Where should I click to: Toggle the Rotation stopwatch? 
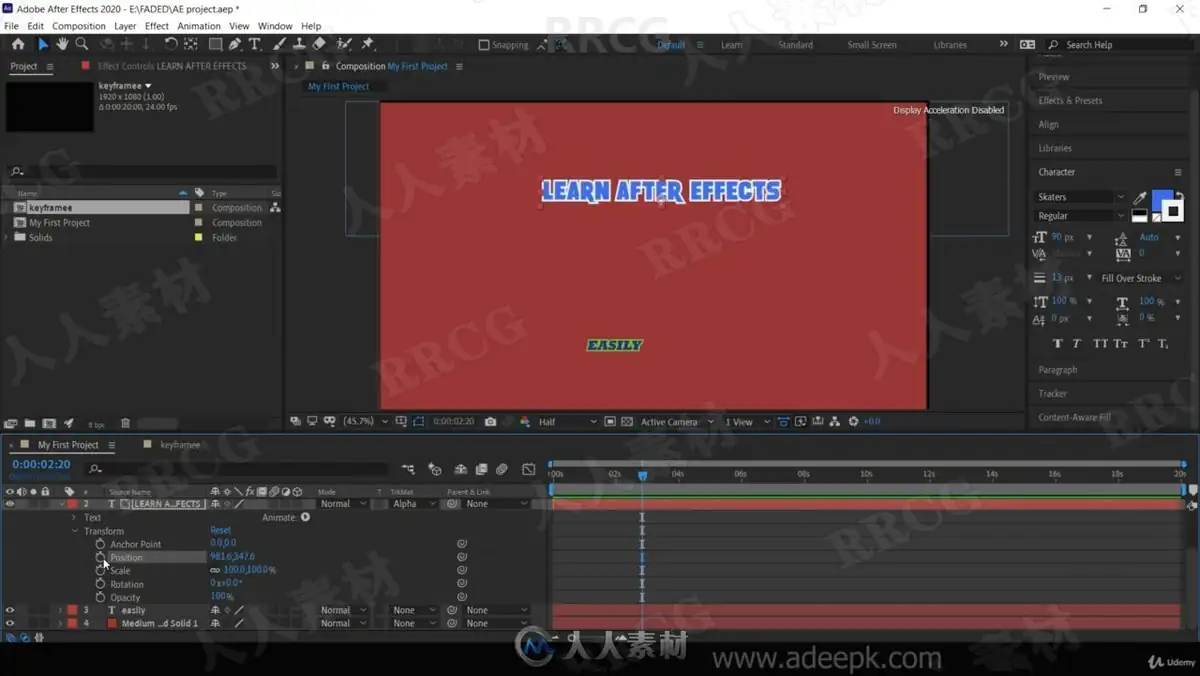coord(100,584)
